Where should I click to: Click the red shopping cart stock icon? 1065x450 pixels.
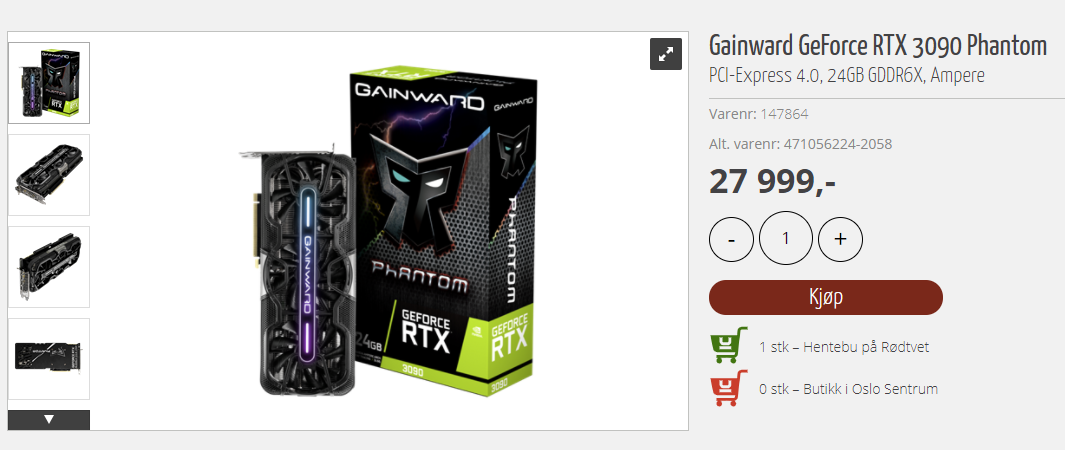[729, 388]
